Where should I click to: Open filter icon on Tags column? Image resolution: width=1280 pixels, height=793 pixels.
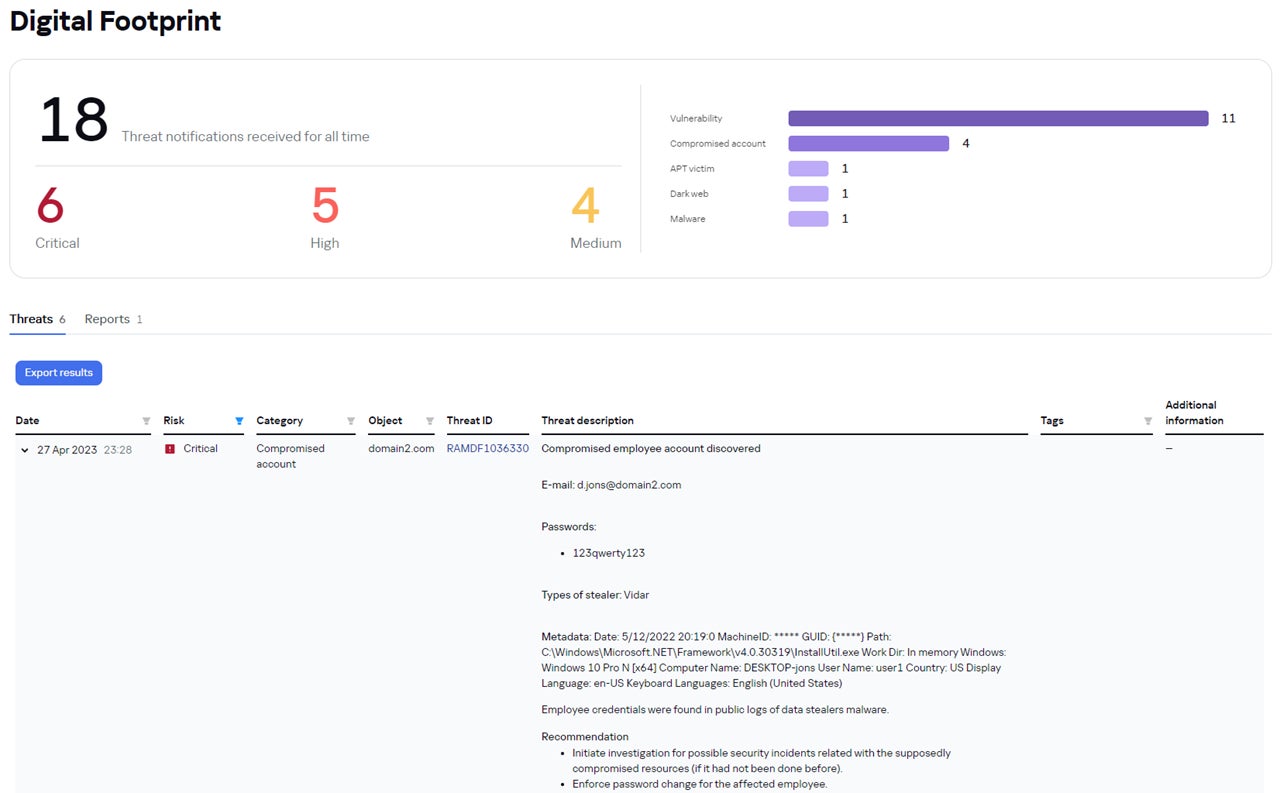[x=1148, y=421]
